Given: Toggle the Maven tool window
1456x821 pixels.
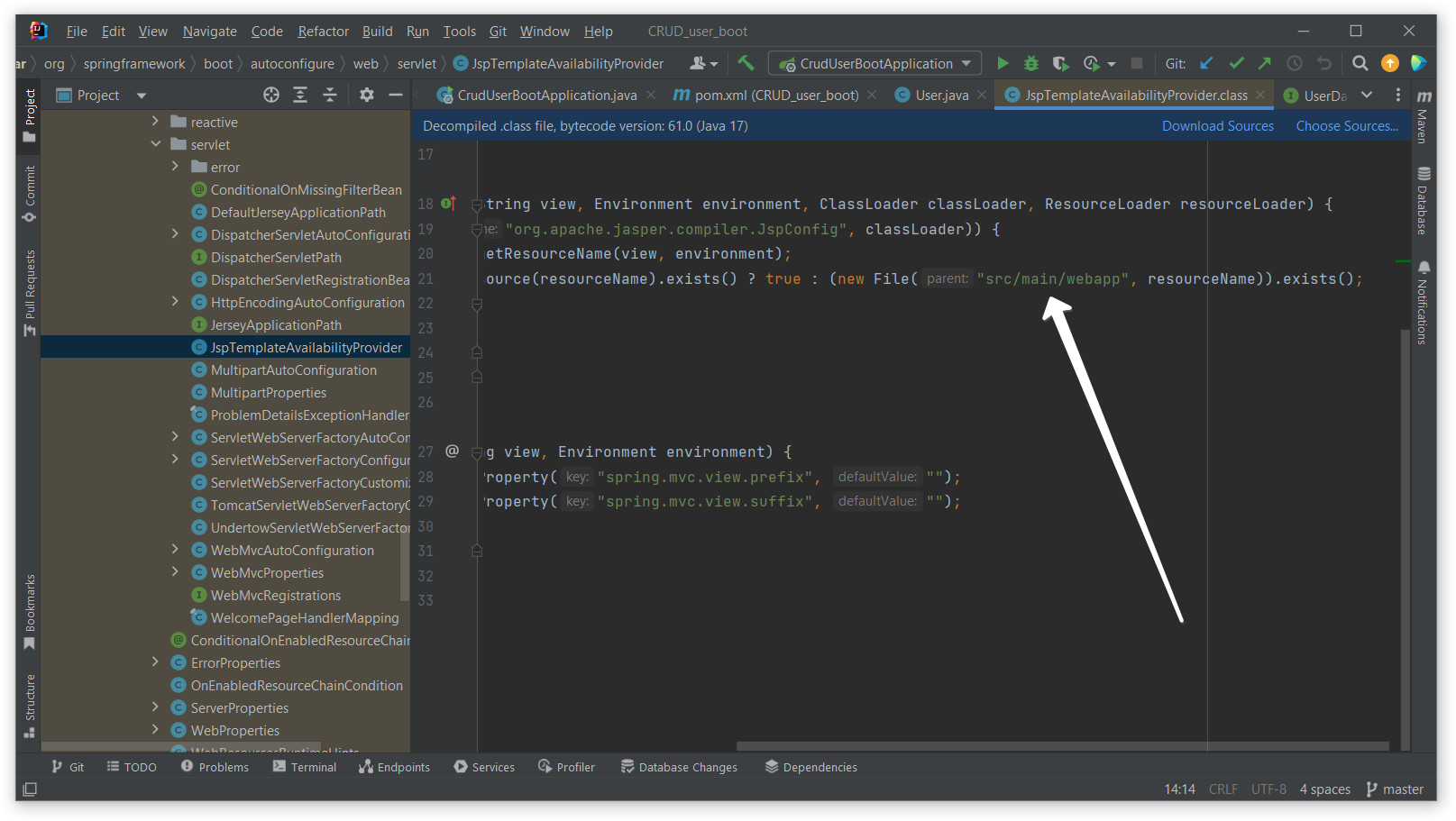Looking at the screenshot, I should coord(1423,117).
